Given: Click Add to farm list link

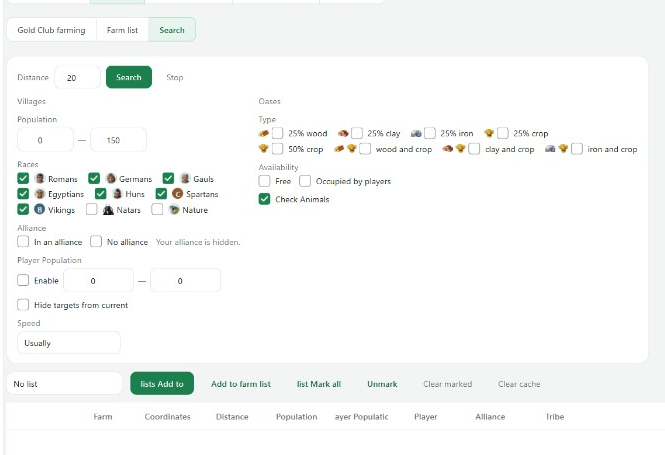Looking at the screenshot, I should click(x=241, y=384).
